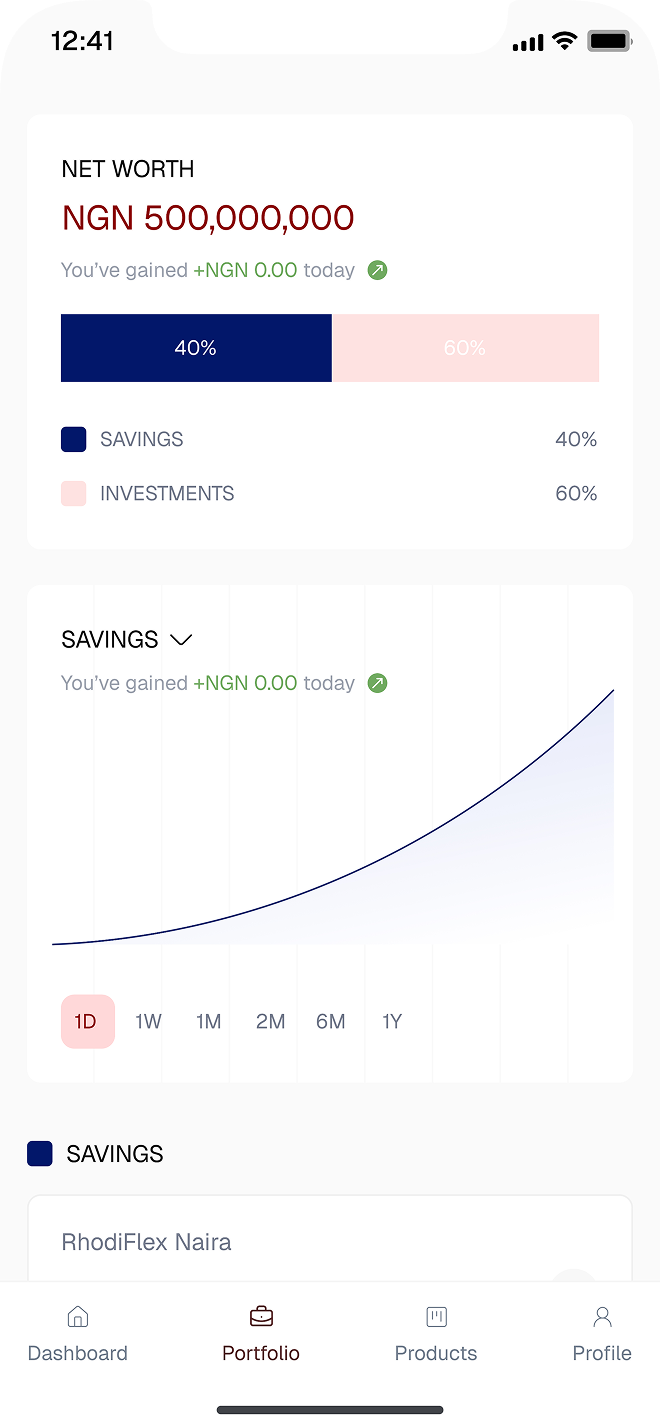661x1428 pixels.
Task: Click green arrow icon under Net Worth
Action: pos(377,270)
